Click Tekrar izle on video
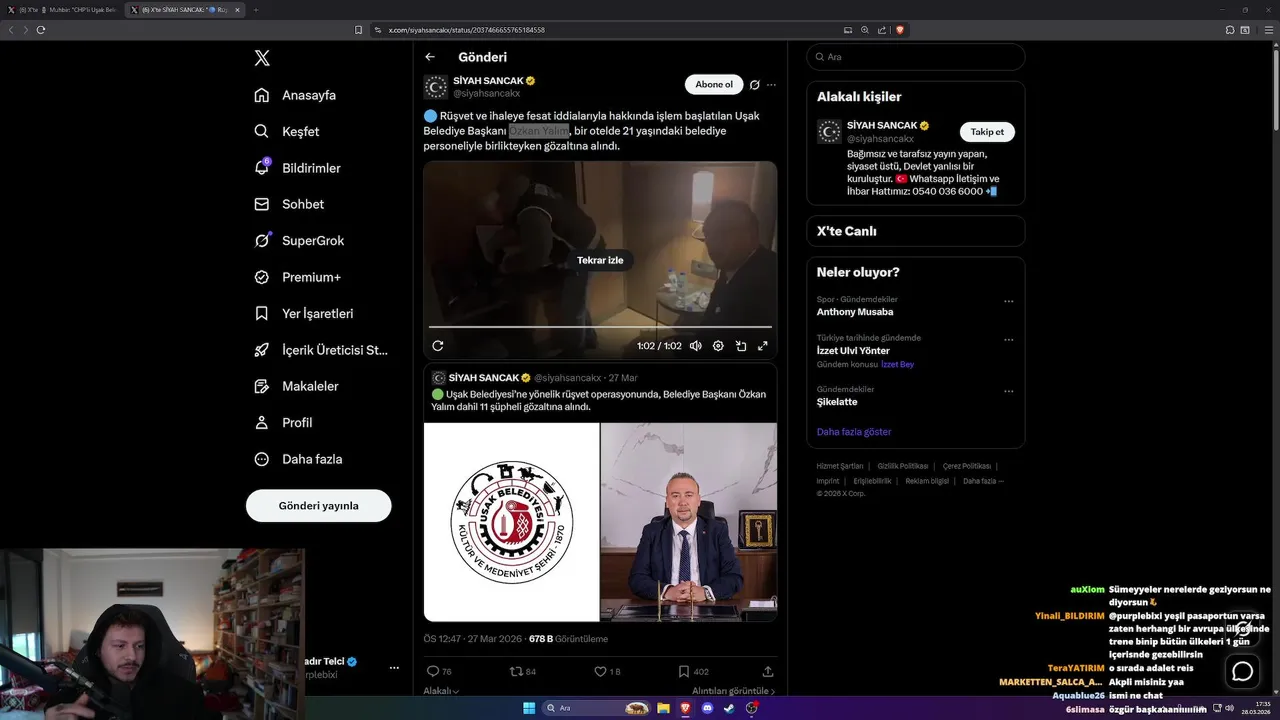Image resolution: width=1280 pixels, height=720 pixels. (x=600, y=260)
